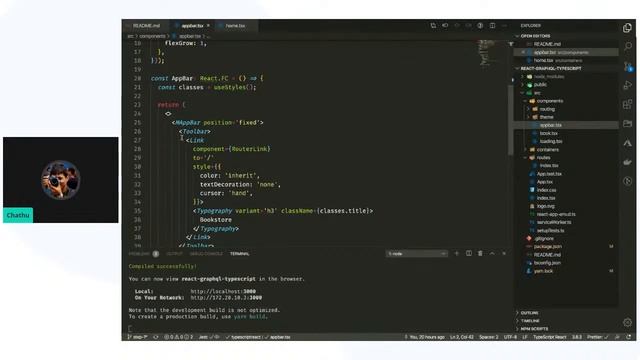
Task: Close the terminal panel
Action: point(504,253)
